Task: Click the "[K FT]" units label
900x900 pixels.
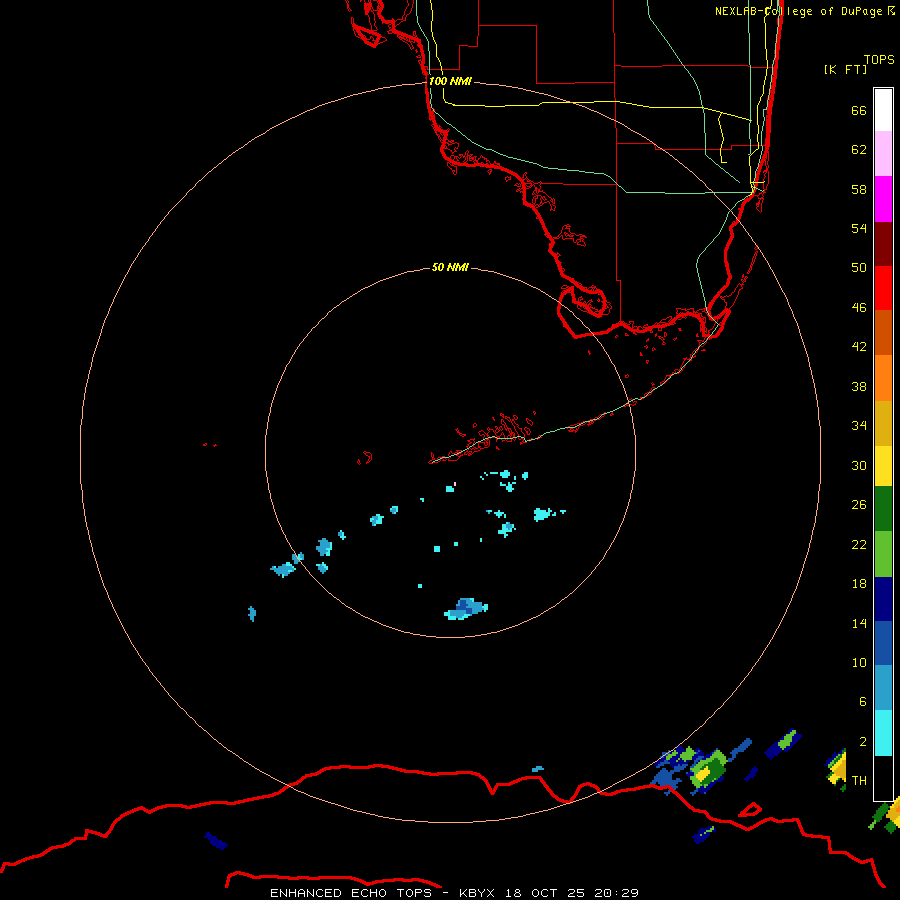Action: (x=845, y=69)
